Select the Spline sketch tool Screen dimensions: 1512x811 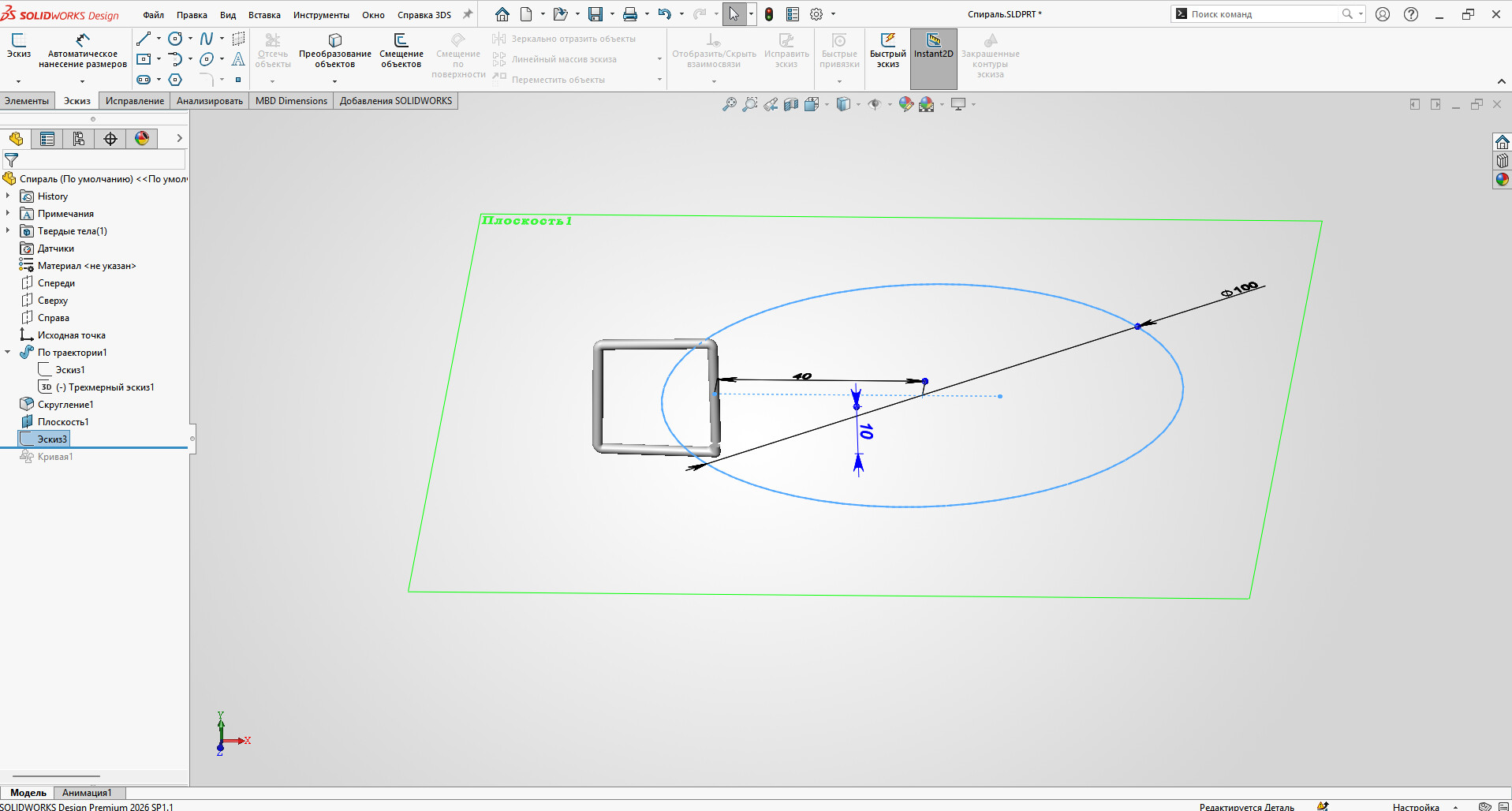coord(206,39)
